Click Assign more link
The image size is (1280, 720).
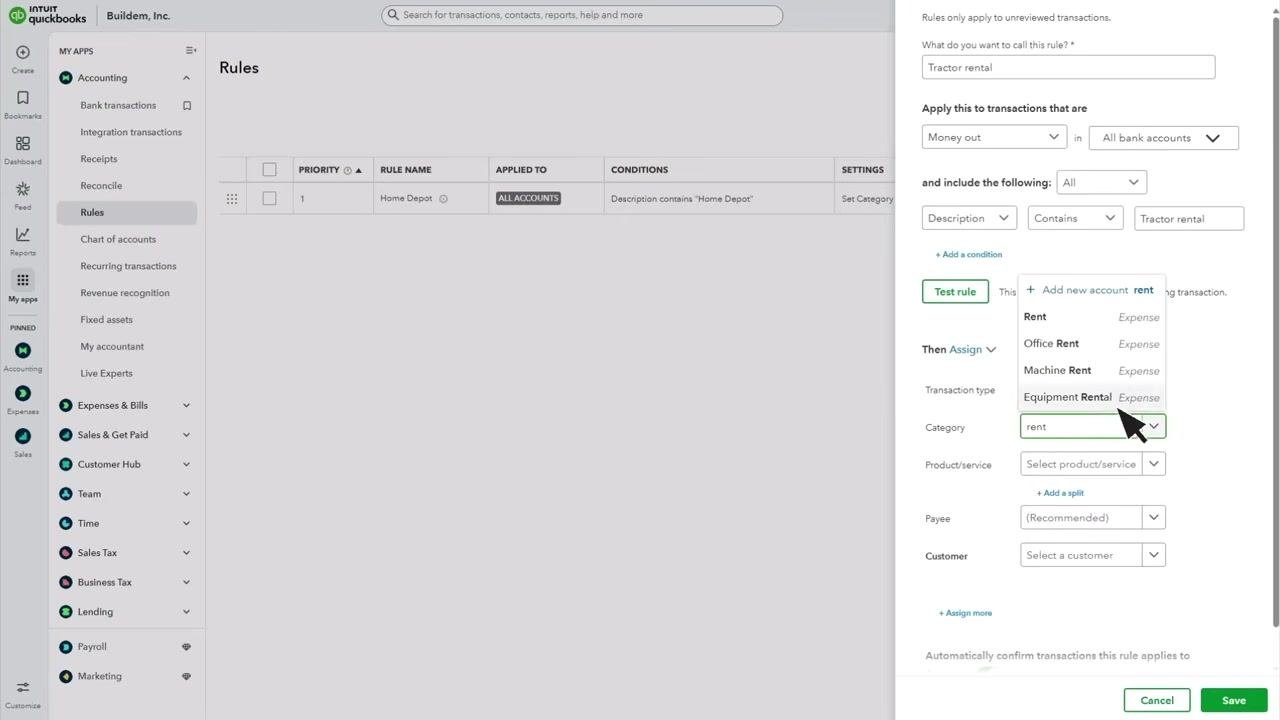click(965, 613)
